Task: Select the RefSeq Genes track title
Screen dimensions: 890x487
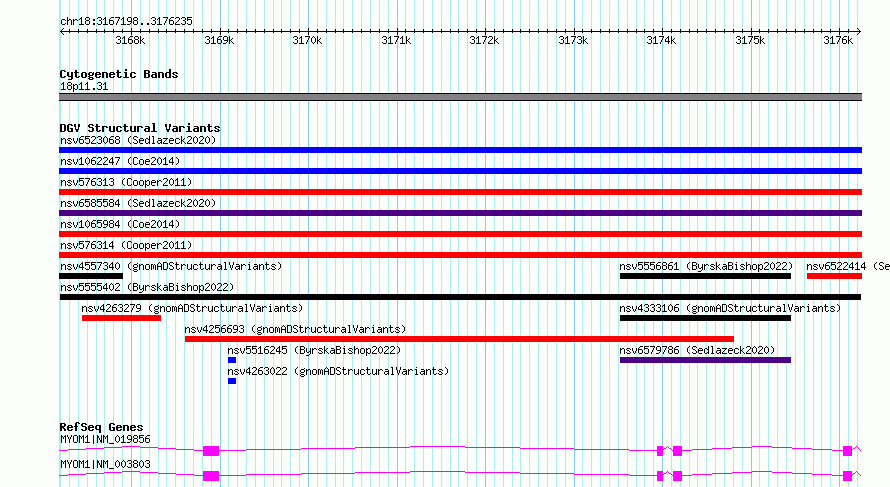Action: point(101,427)
